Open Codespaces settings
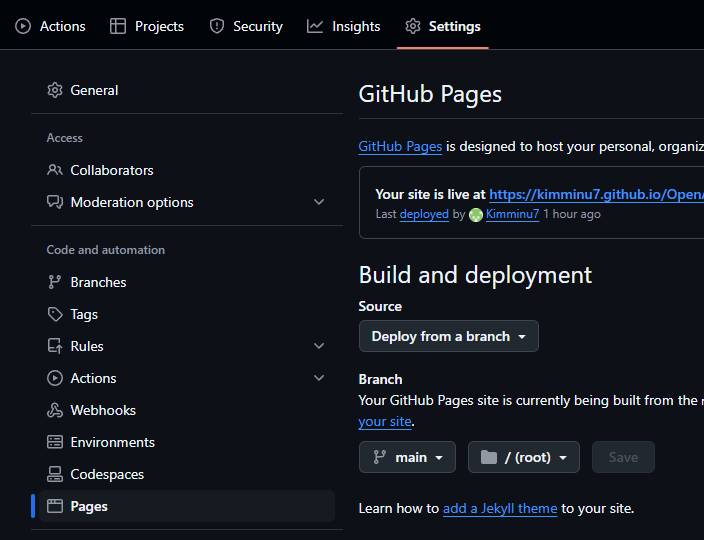Viewport: 704px width, 540px height. point(187,474)
